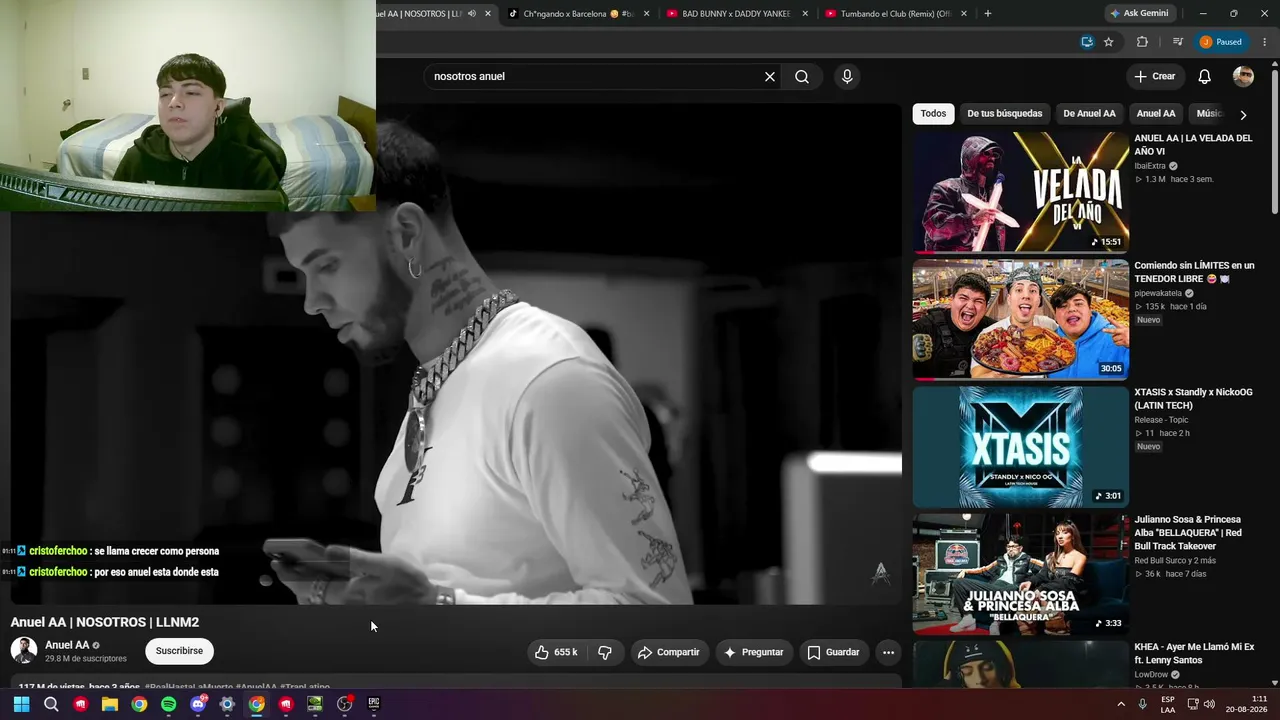The height and width of the screenshot is (720, 1280).
Task: Open YouTube notifications bell
Action: click(1205, 77)
